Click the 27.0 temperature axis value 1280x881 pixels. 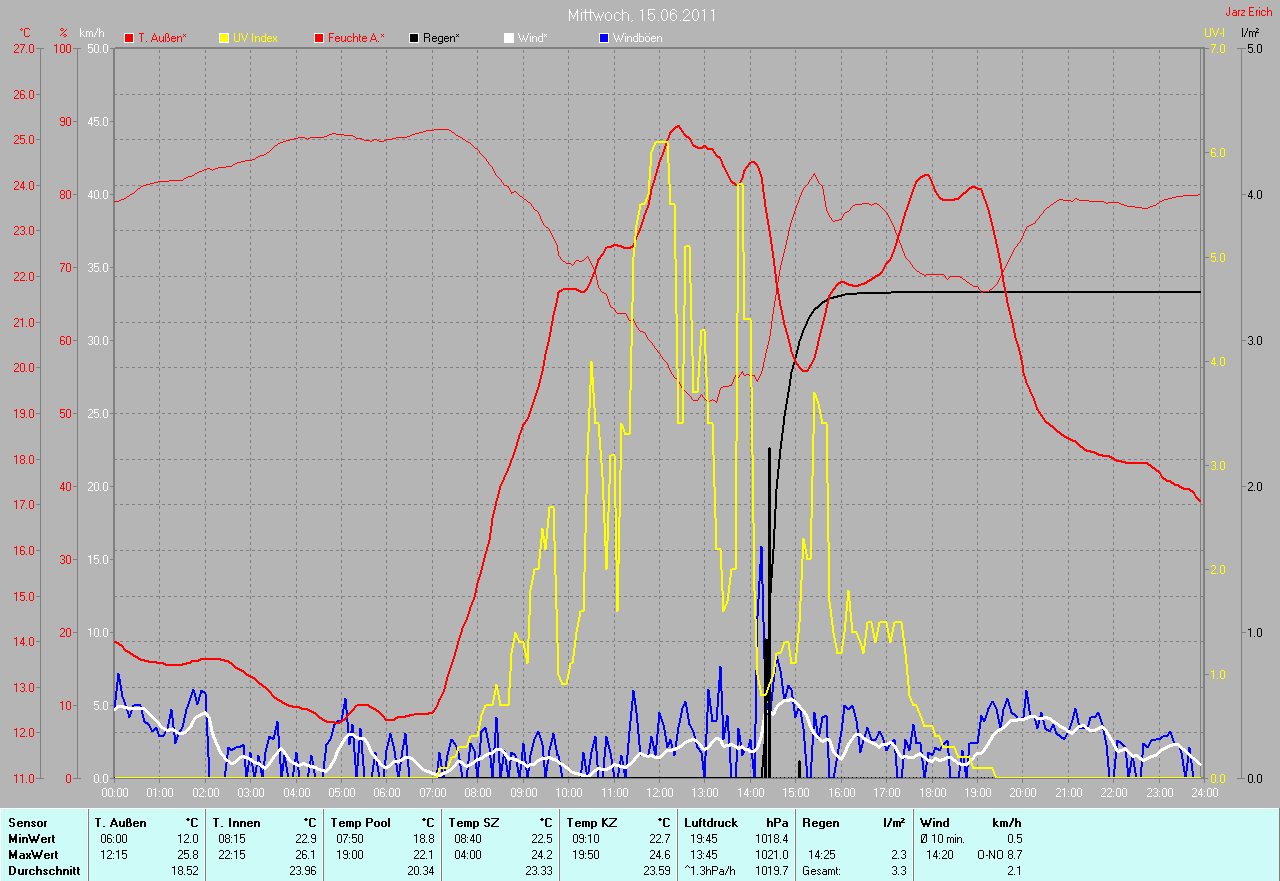24,48
